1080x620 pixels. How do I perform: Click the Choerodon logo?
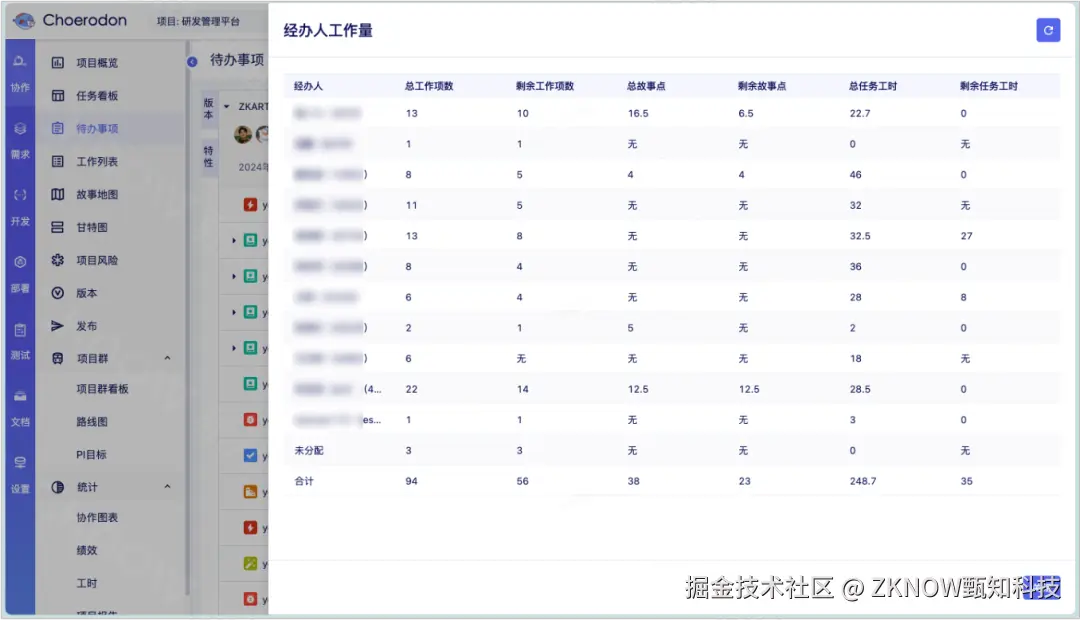click(70, 20)
